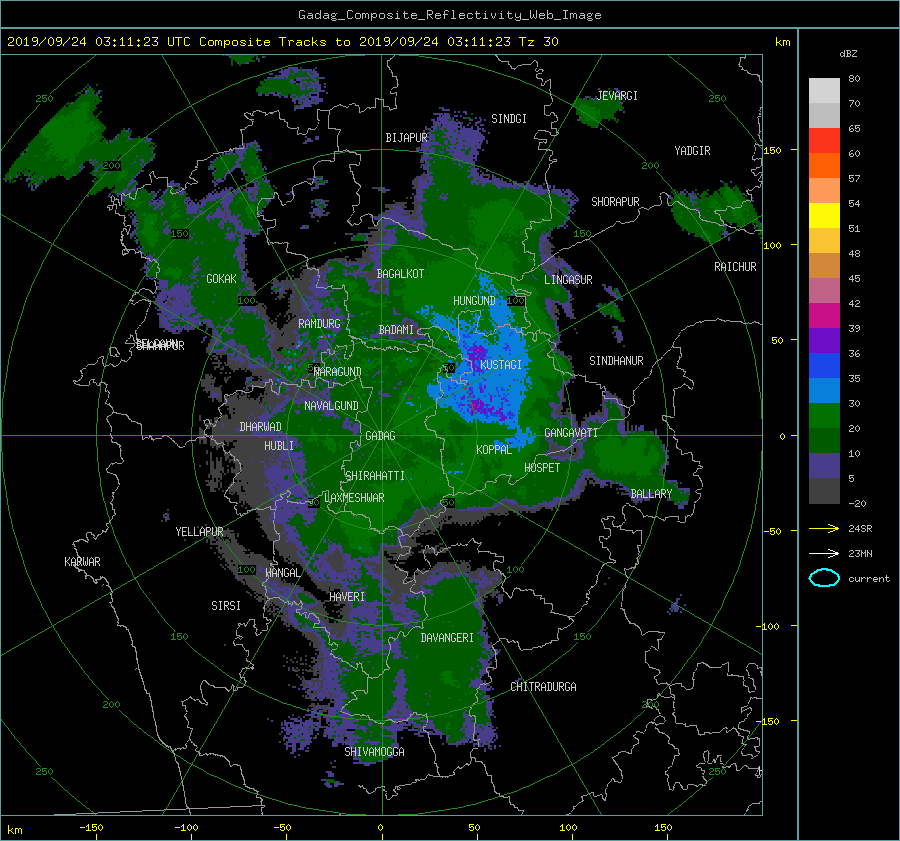Image resolution: width=900 pixels, height=841 pixels.
Task: Click the DAVANGERI label
Action: click(447, 638)
